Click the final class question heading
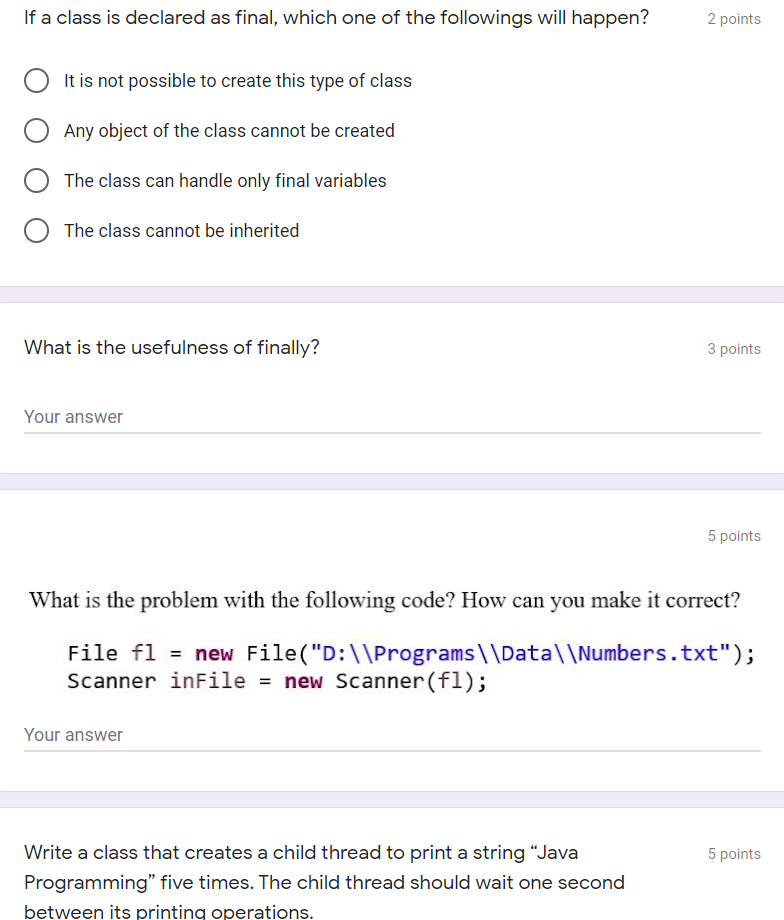 click(336, 18)
